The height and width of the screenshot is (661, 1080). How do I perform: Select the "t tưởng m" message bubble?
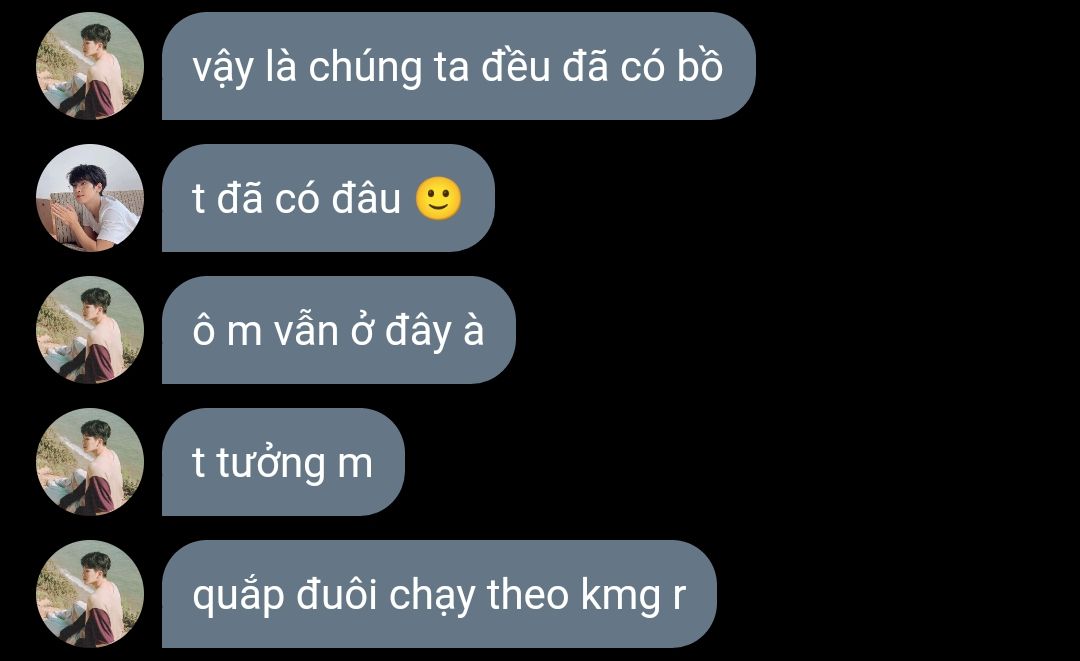click(x=283, y=463)
